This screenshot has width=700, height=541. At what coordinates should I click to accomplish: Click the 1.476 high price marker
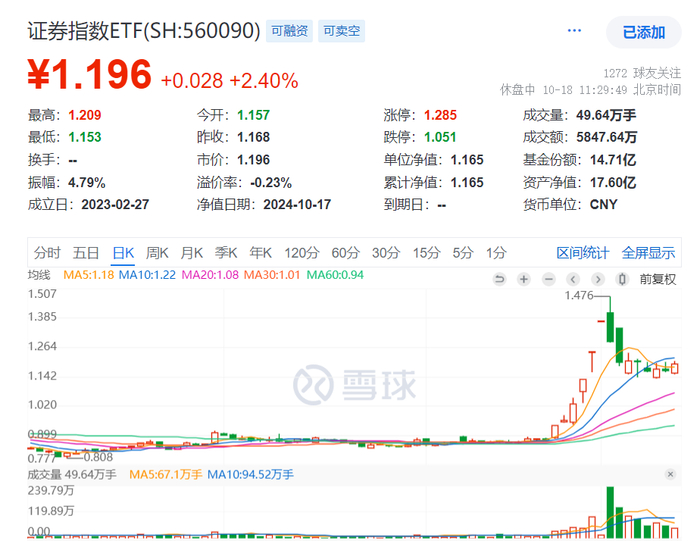[579, 295]
